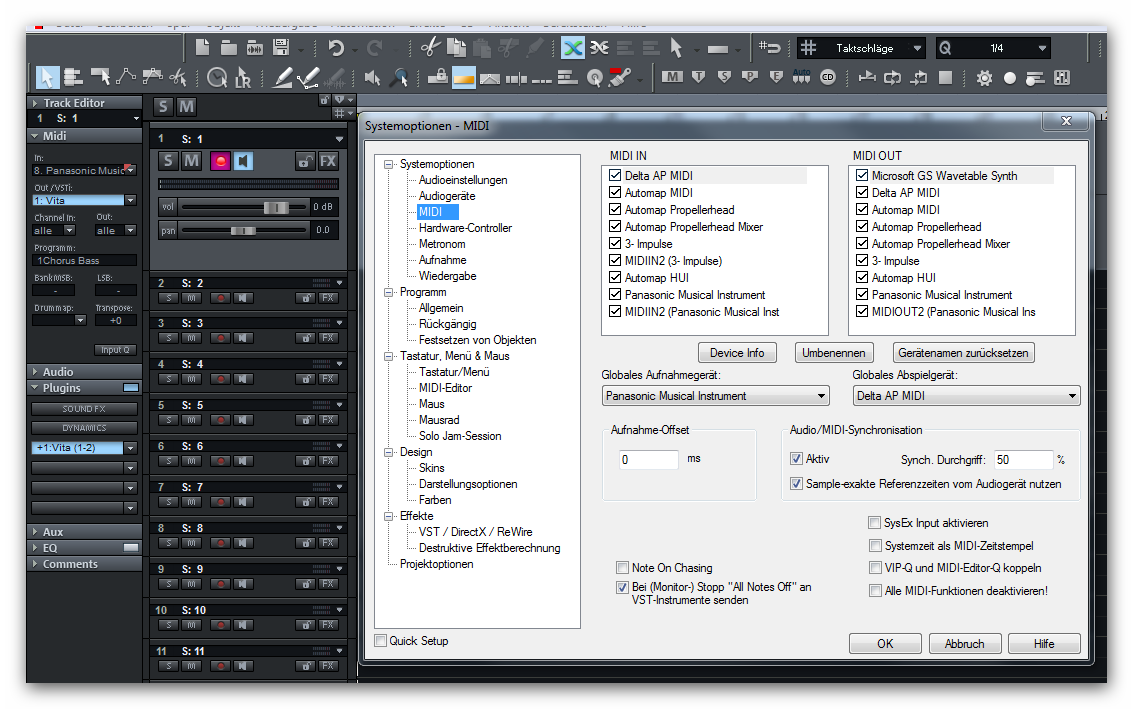Select Projektoptionen in tree
The width and height of the screenshot is (1133, 709).
(x=436, y=564)
